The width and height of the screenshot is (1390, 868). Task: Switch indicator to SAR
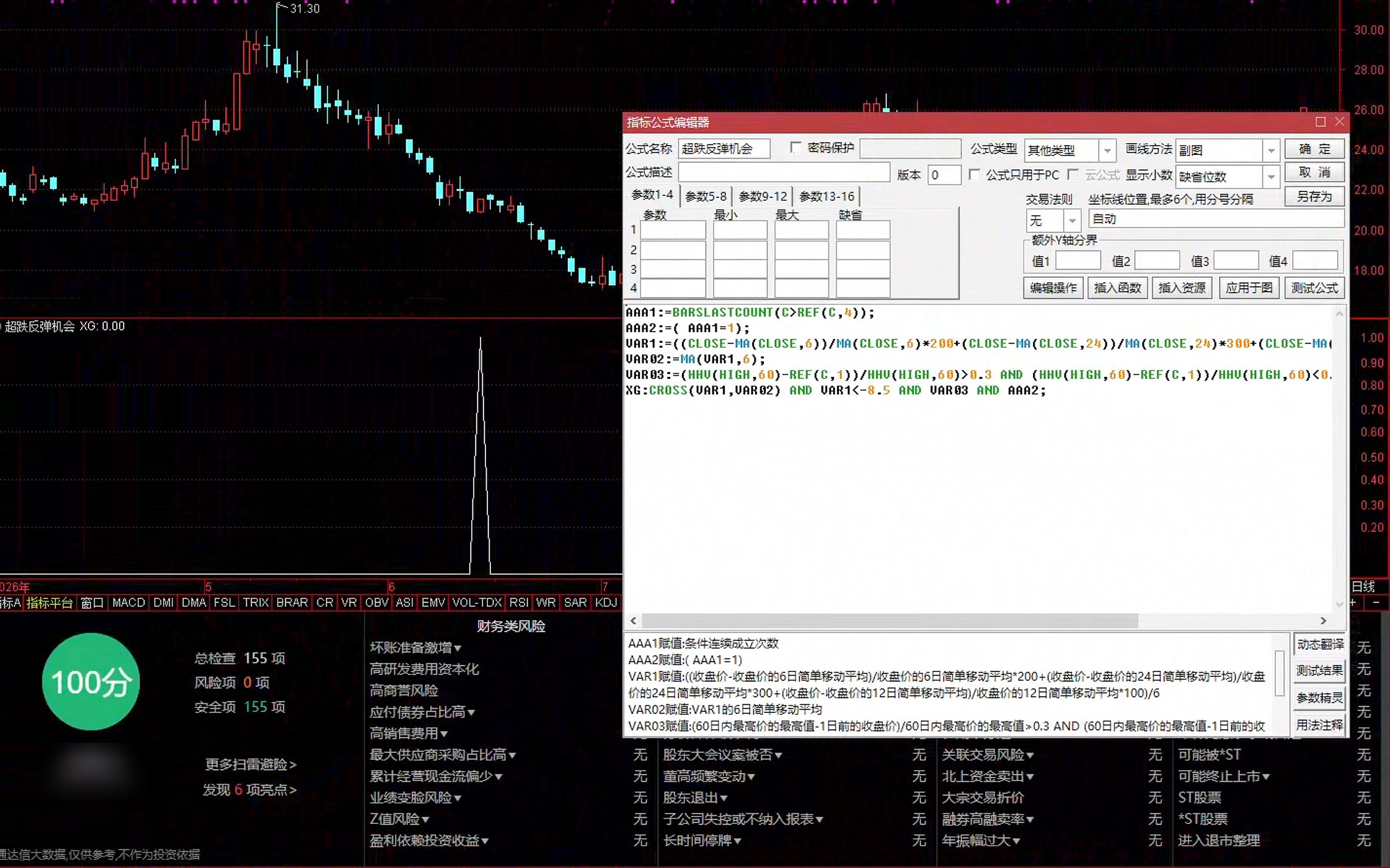(x=575, y=603)
